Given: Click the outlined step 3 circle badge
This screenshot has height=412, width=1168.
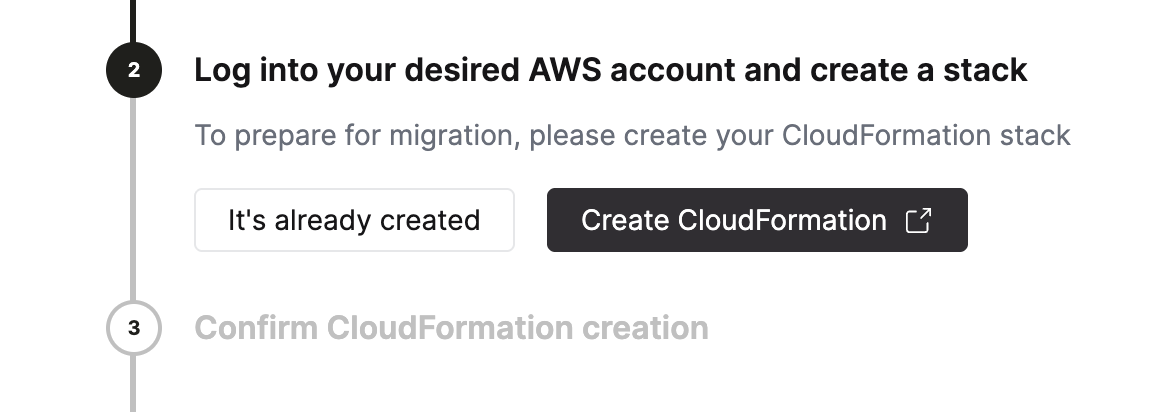Looking at the screenshot, I should [133, 328].
